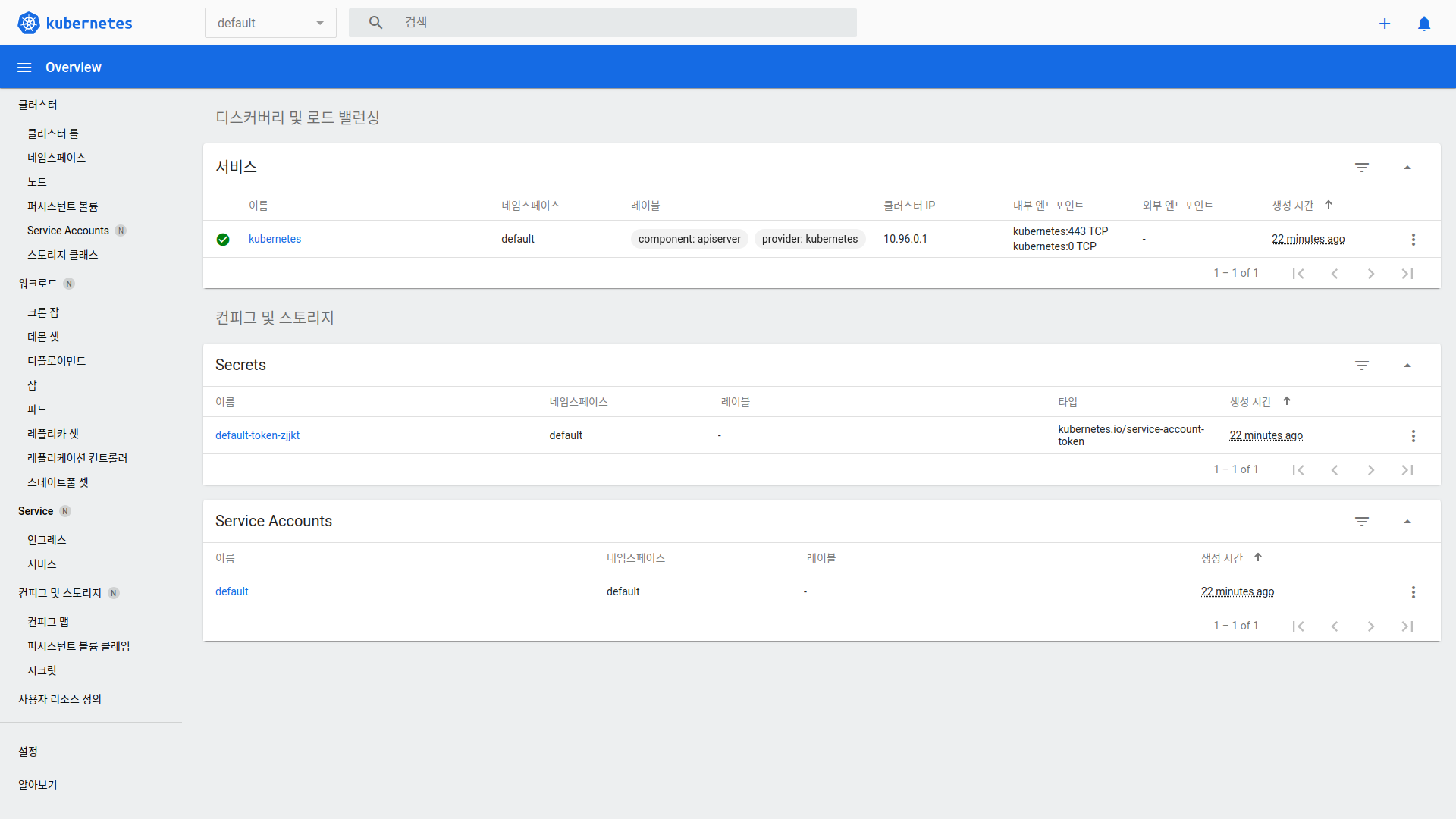Collapse the Secrets card
The height and width of the screenshot is (819, 1456).
pos(1407,366)
